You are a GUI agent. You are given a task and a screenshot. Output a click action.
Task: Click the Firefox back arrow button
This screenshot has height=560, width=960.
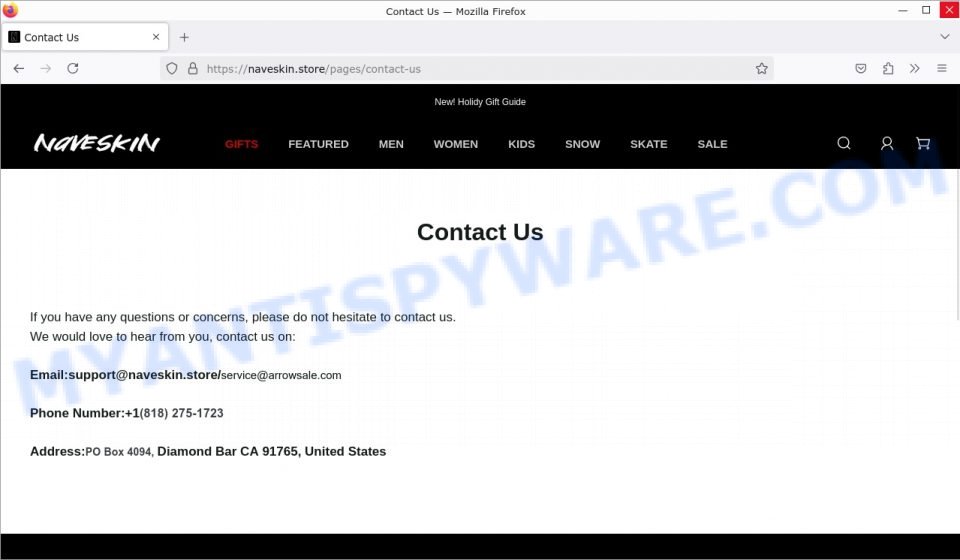[x=19, y=69]
